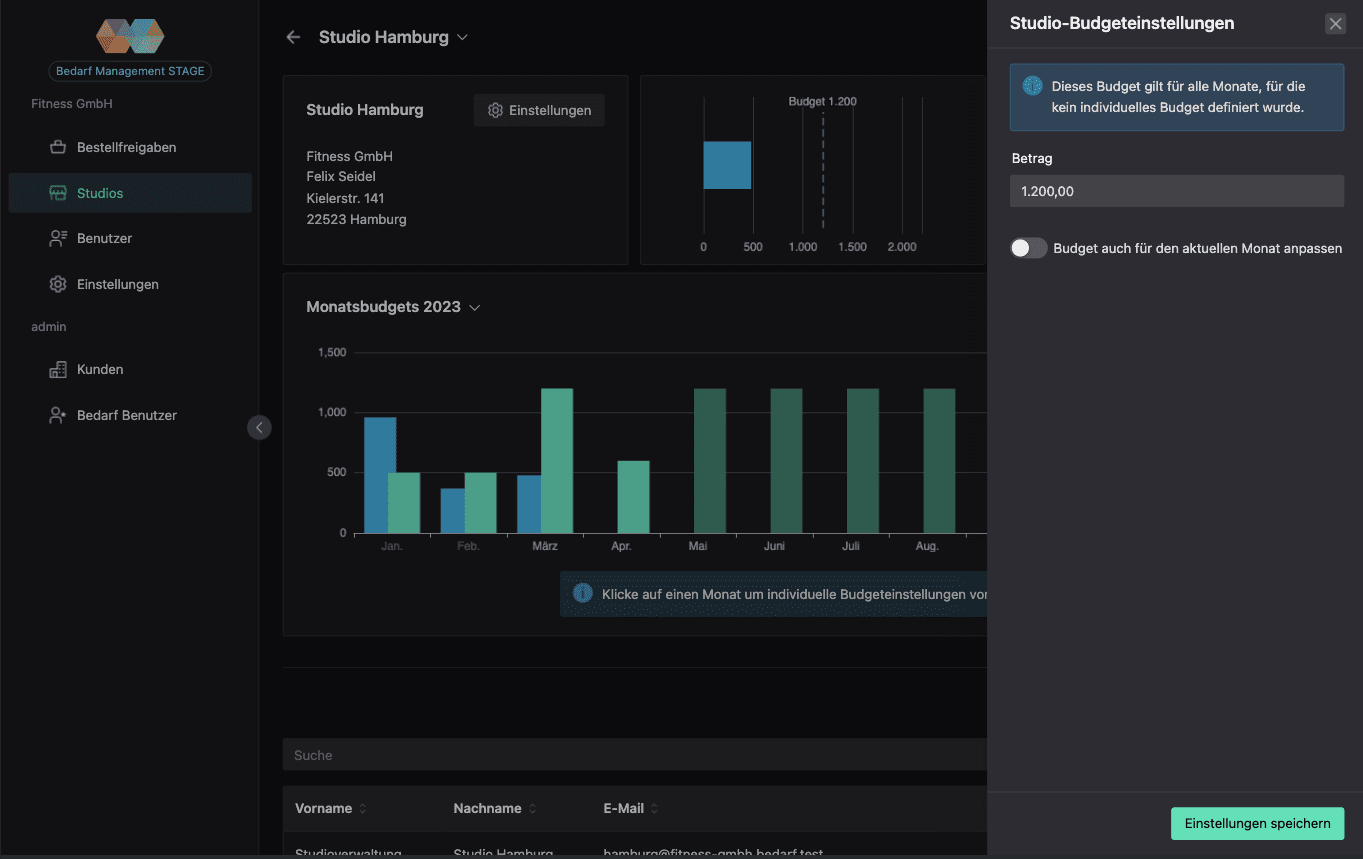Click the Benutzer user list icon

click(58, 238)
